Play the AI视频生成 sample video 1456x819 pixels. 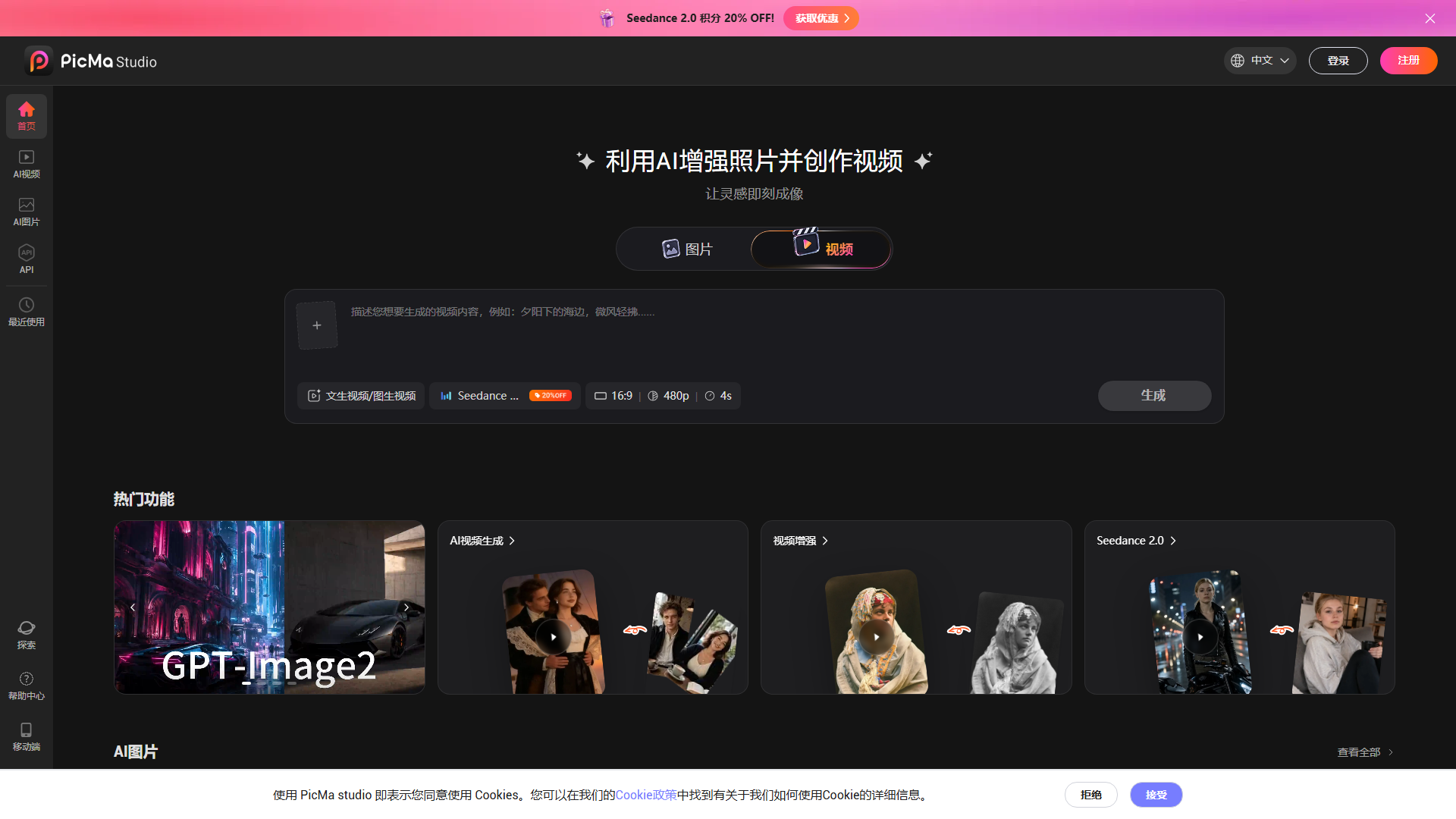point(554,637)
